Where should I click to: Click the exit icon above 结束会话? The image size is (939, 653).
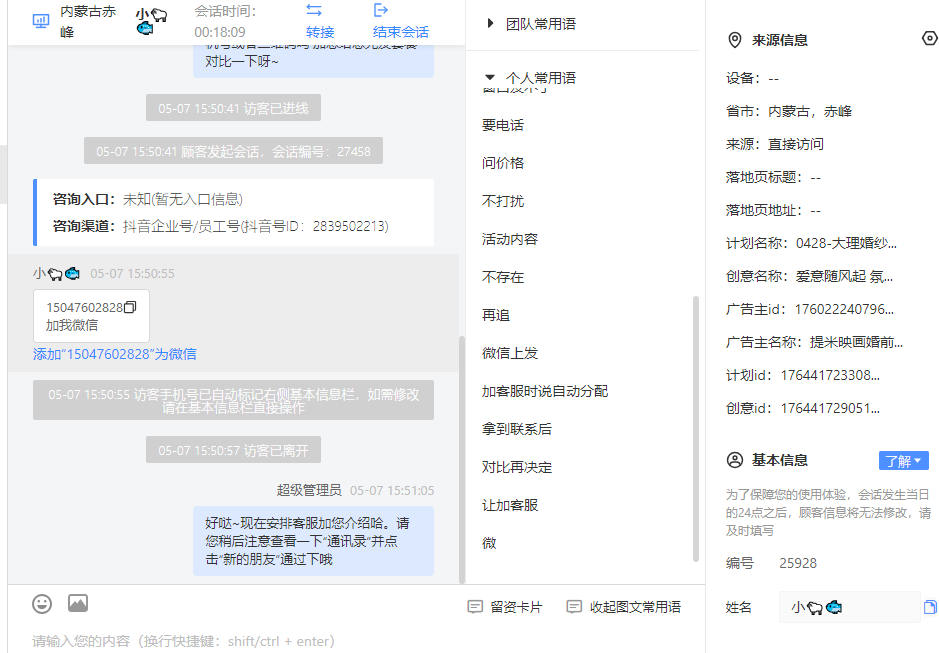coord(381,10)
